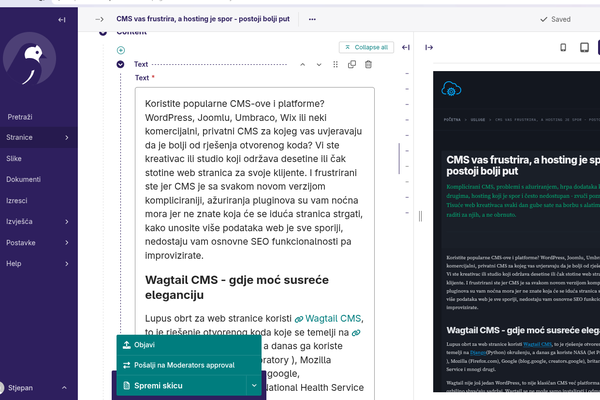The image size is (600, 400).
Task: Expand the Help submenu chevron
Action: (67, 264)
